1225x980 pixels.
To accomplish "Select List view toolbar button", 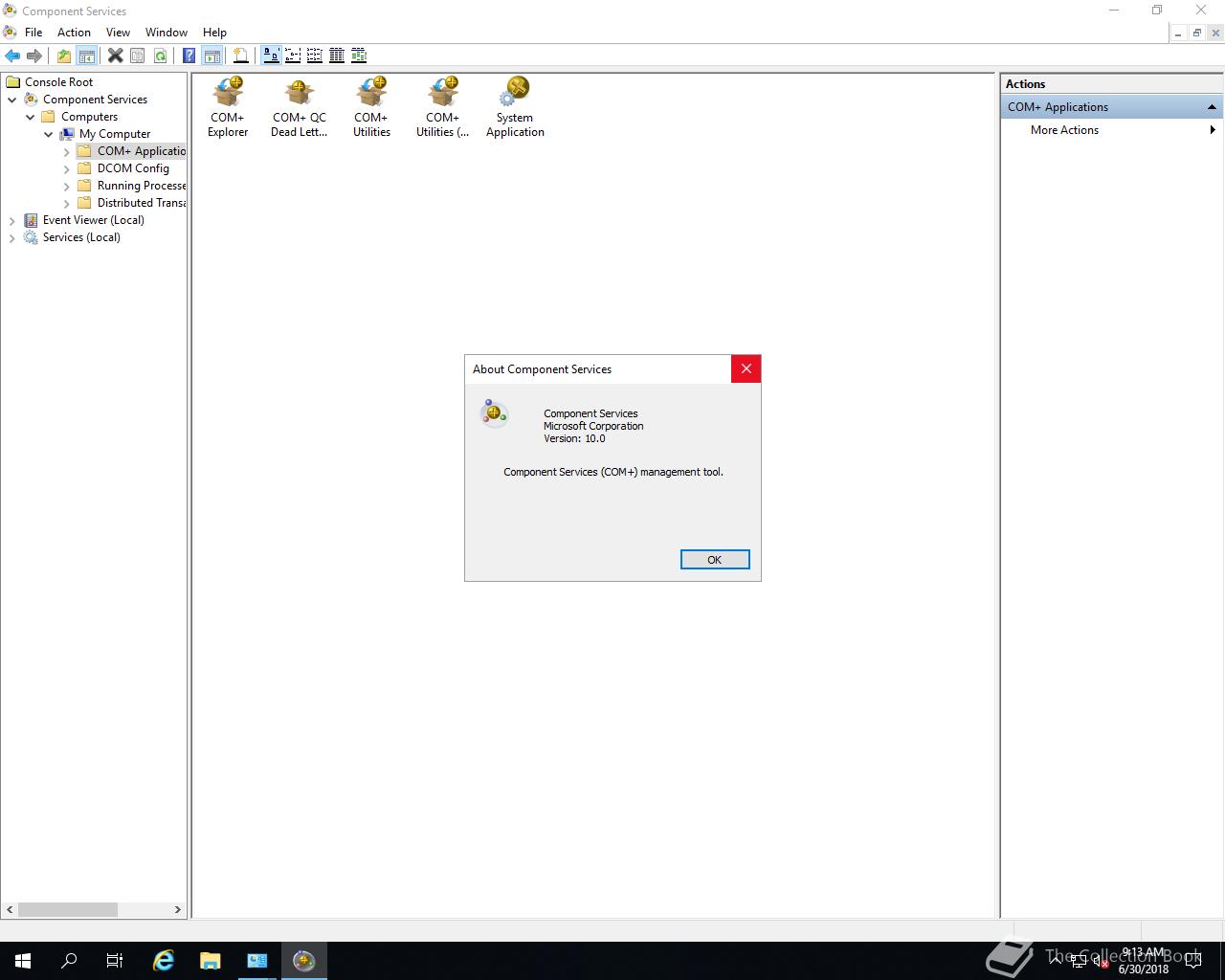I will [315, 56].
